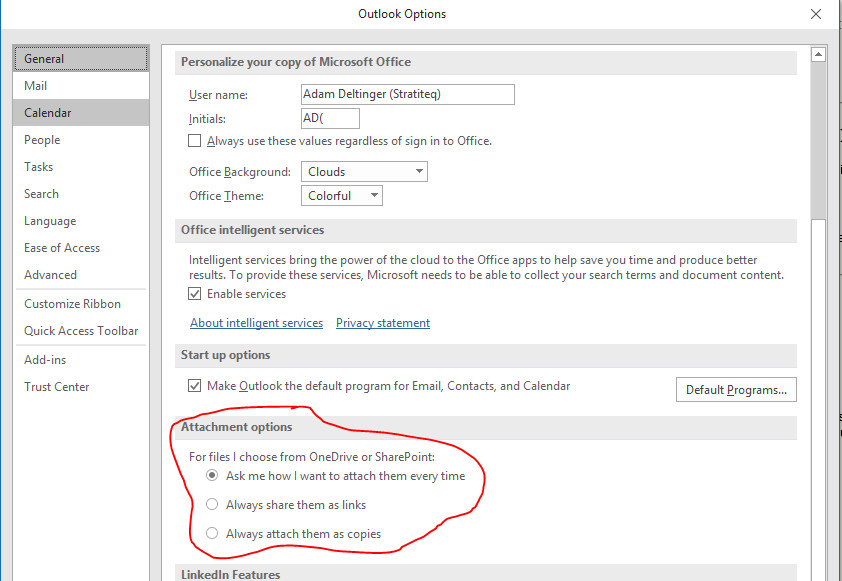Viewport: 842px width, 581px height.
Task: Open Add-ins options category
Action: coord(81,360)
